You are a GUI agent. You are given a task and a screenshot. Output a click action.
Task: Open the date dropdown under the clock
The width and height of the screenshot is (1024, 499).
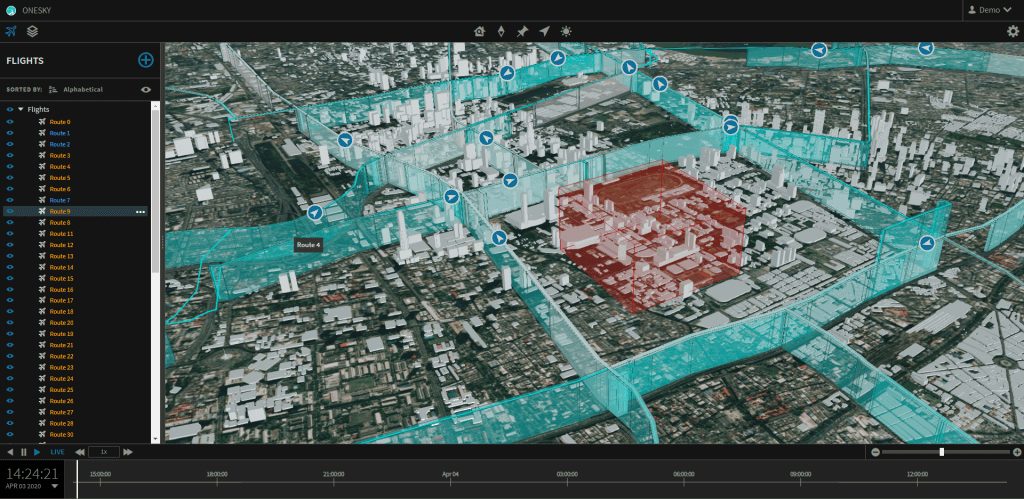(x=55, y=486)
